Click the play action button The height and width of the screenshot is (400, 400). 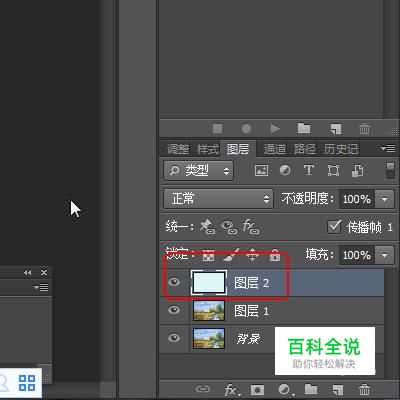click(x=275, y=129)
